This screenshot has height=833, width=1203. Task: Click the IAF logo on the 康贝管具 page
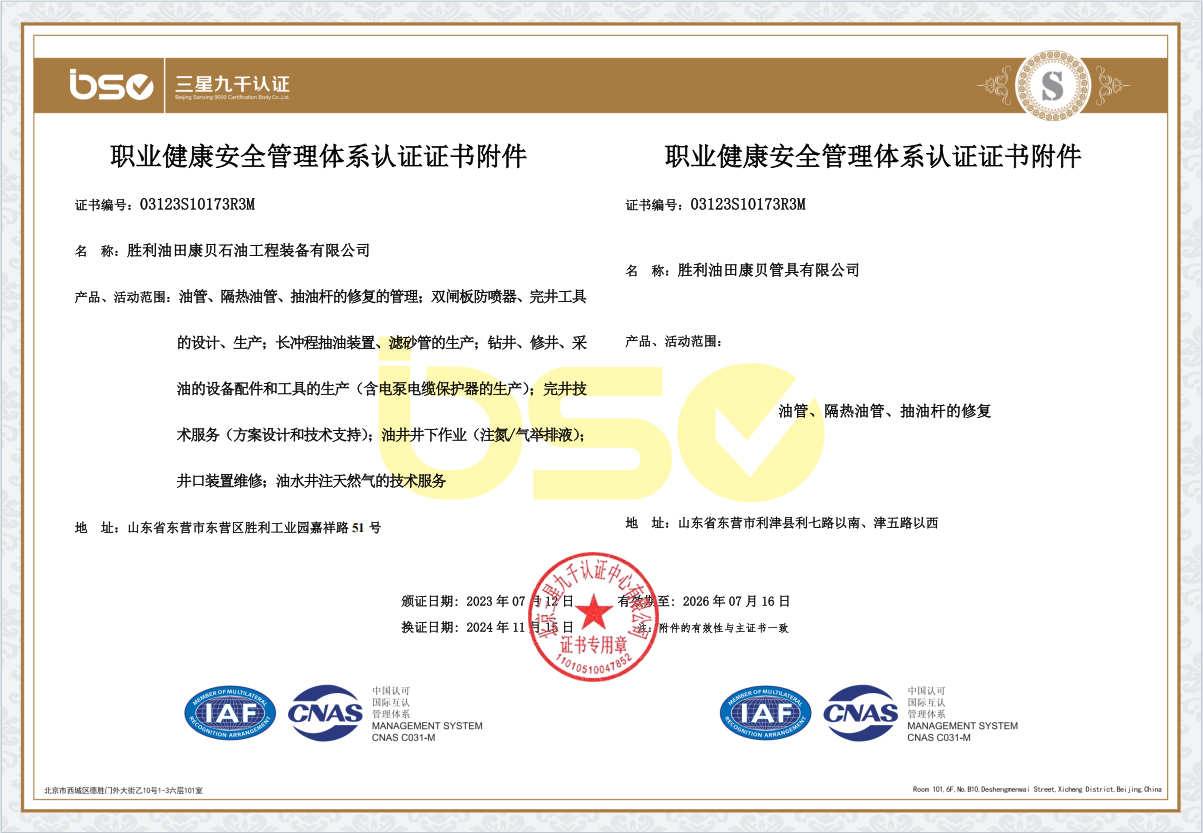click(766, 714)
